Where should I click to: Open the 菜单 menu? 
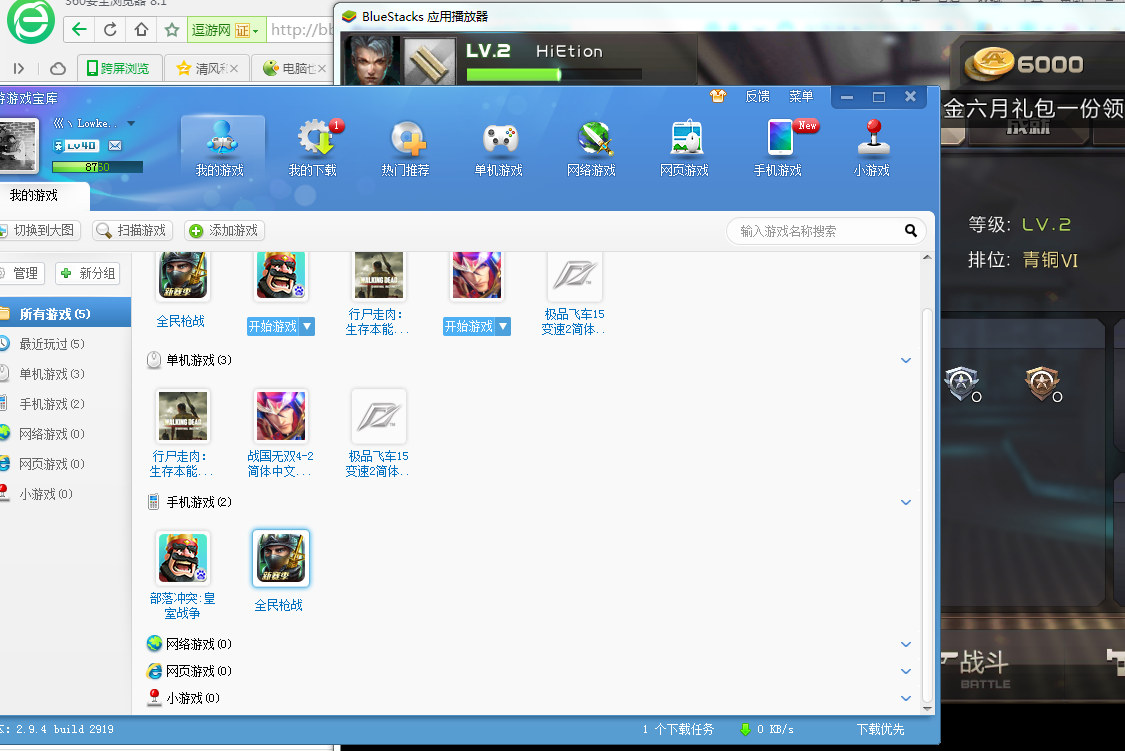(x=801, y=96)
